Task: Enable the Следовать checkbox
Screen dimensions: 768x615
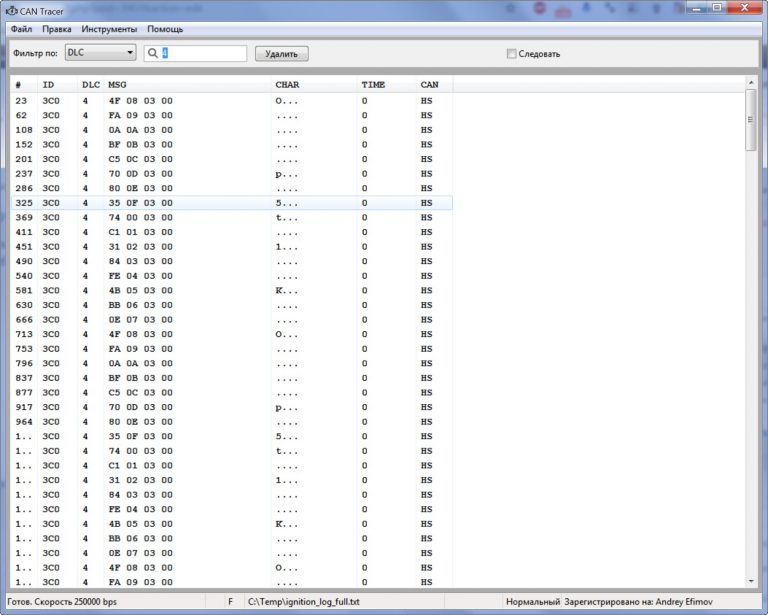Action: (511, 54)
